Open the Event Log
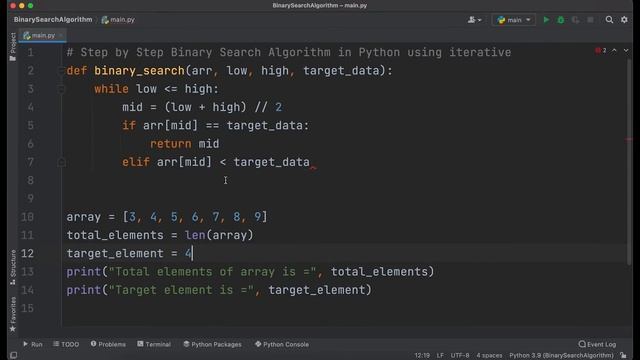Image resolution: width=640 pixels, height=360 pixels. (x=598, y=344)
